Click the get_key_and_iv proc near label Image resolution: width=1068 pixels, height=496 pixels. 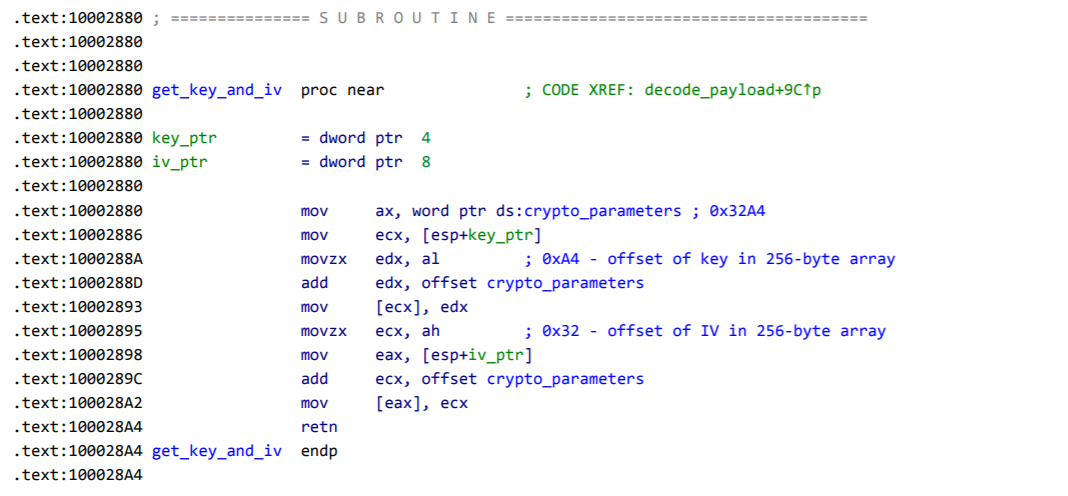point(217,91)
